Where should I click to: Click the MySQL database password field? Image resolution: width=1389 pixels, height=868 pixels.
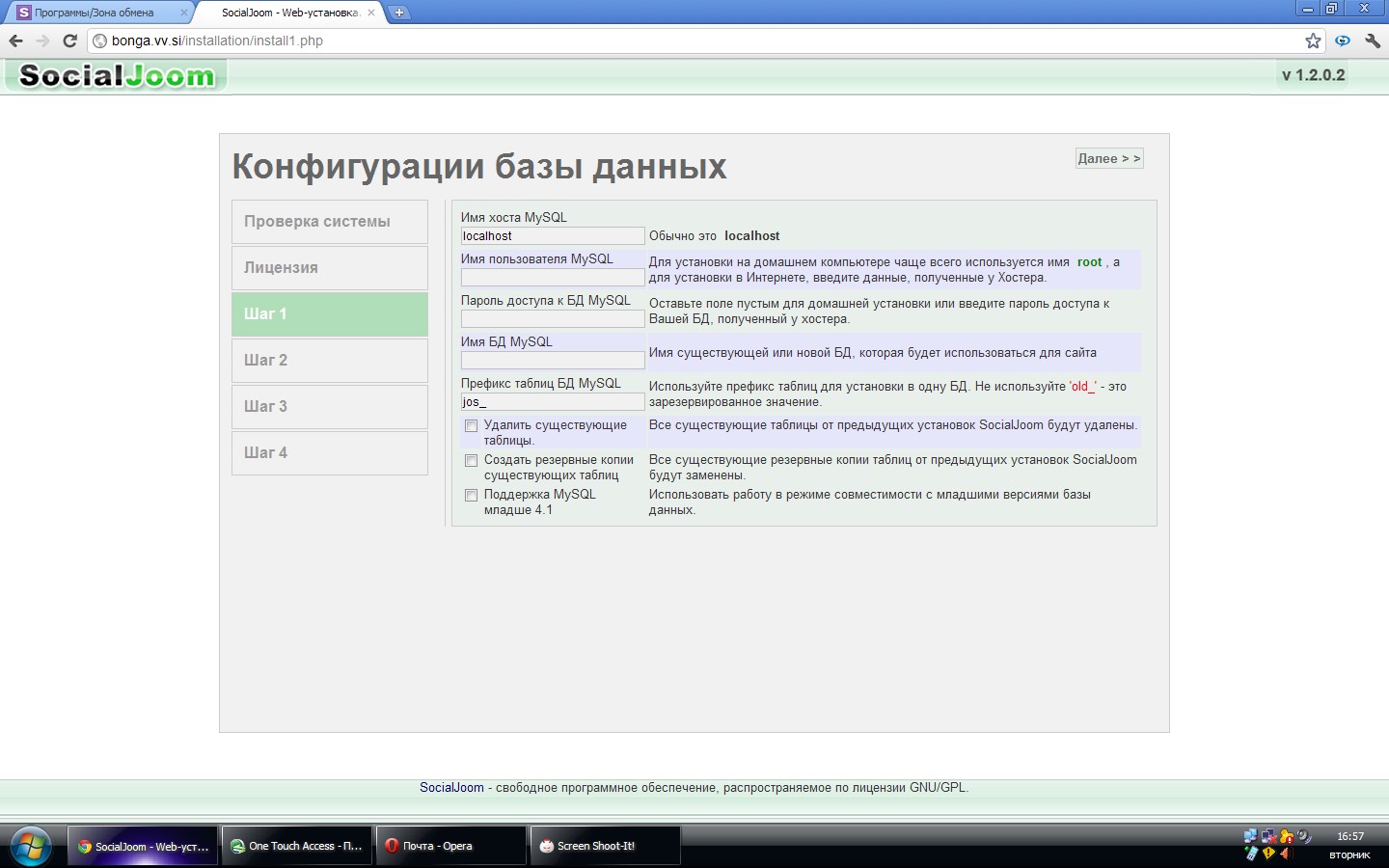click(x=552, y=319)
